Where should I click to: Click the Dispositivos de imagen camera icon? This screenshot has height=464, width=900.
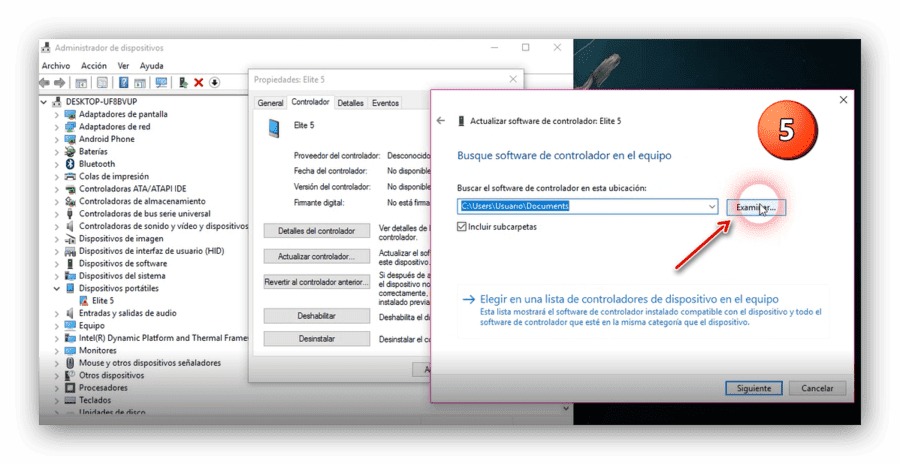(x=70, y=239)
